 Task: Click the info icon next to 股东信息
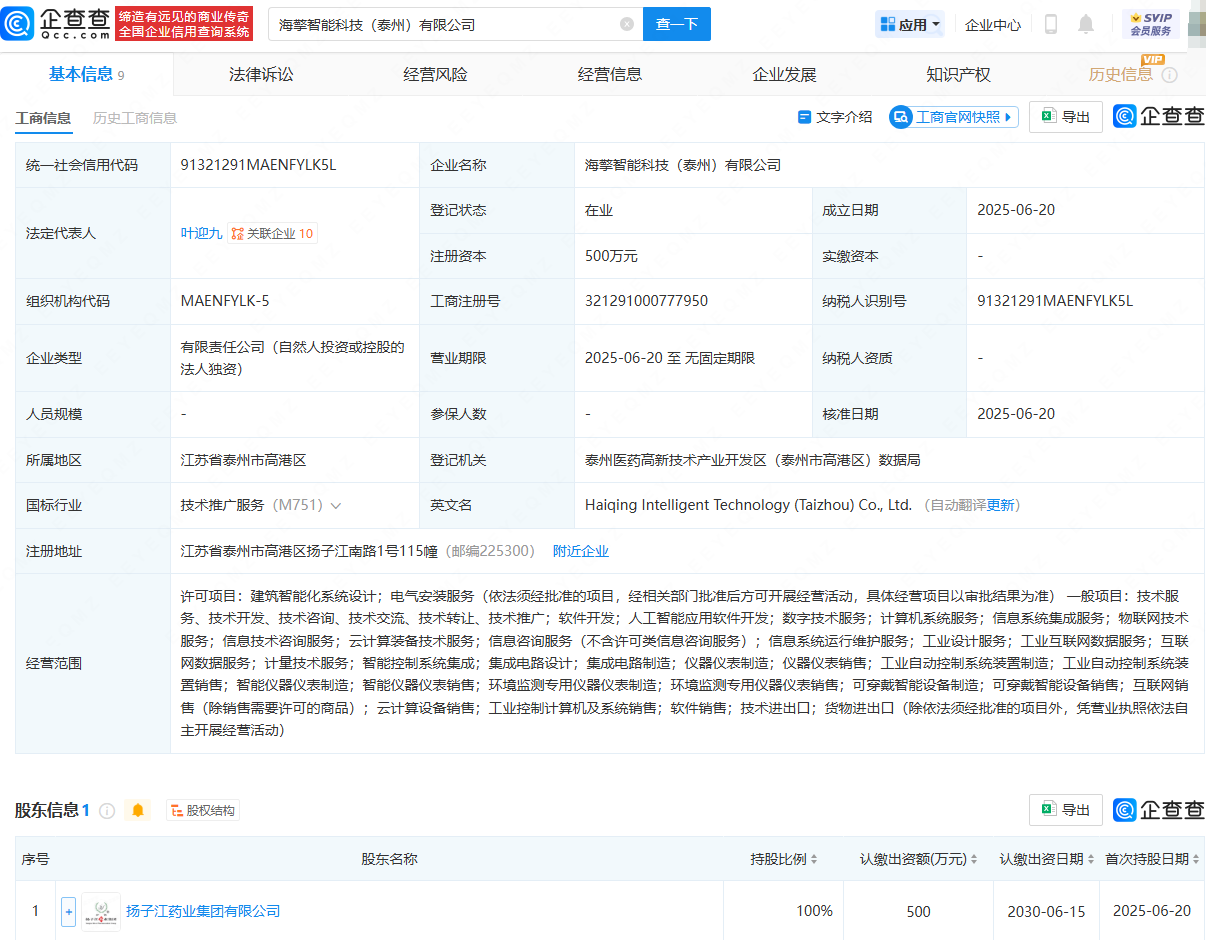107,810
